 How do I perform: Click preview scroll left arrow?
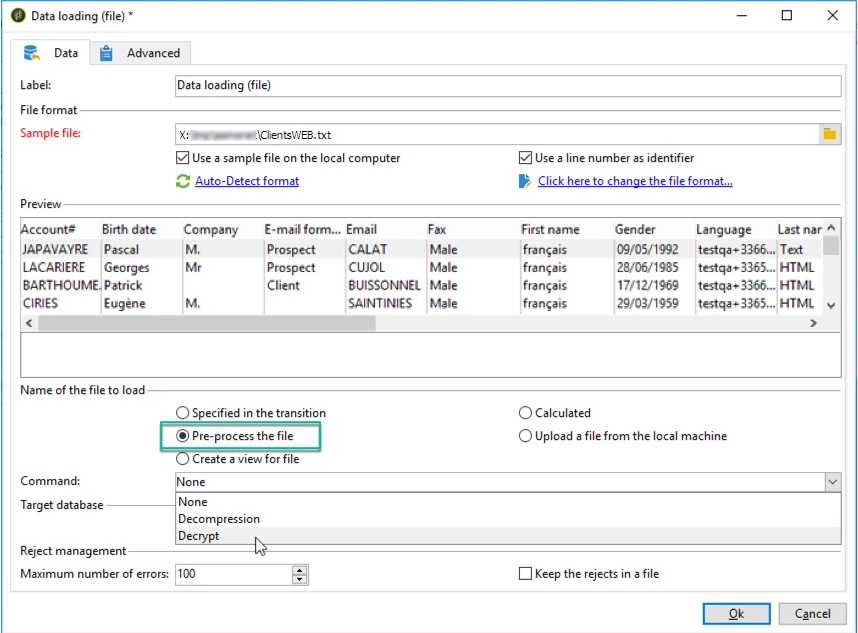tap(29, 323)
